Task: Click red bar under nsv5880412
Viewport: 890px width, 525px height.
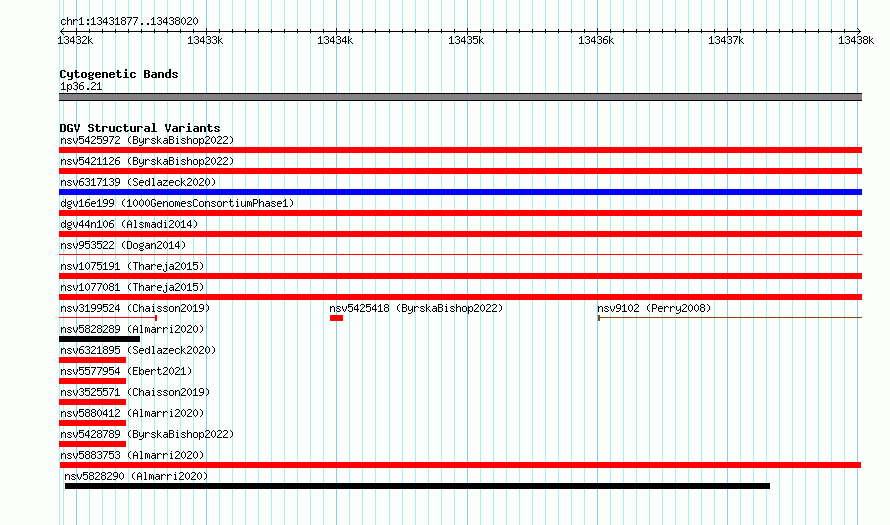Action: pyautogui.click(x=93, y=423)
